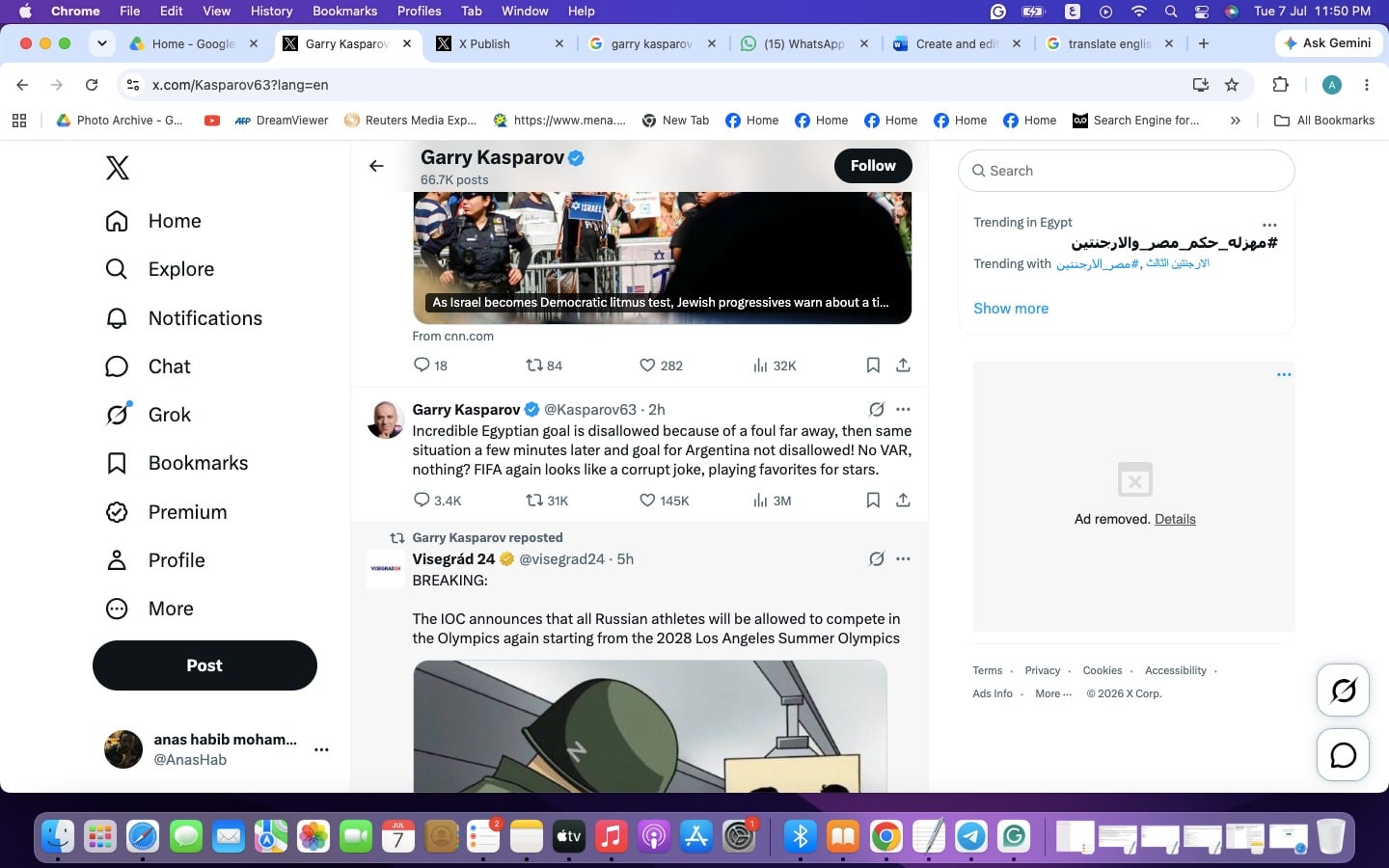View analytics of the post with 3M views

coord(772,501)
